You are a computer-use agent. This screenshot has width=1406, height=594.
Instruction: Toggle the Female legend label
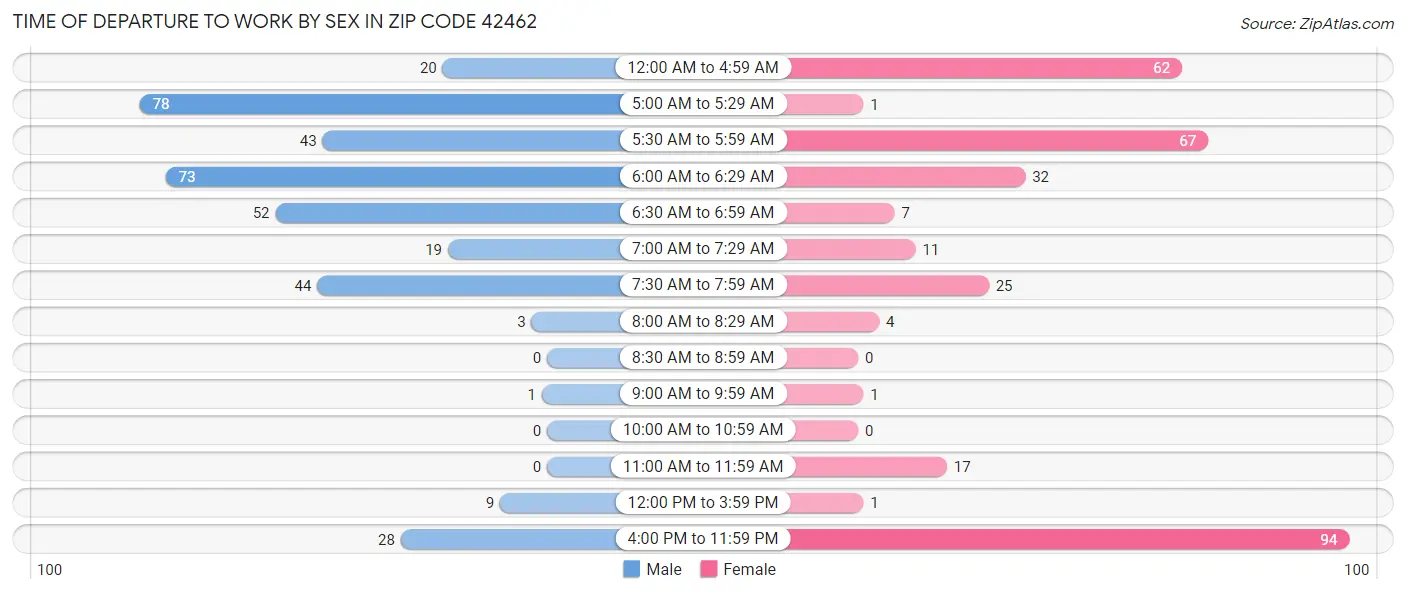click(750, 569)
